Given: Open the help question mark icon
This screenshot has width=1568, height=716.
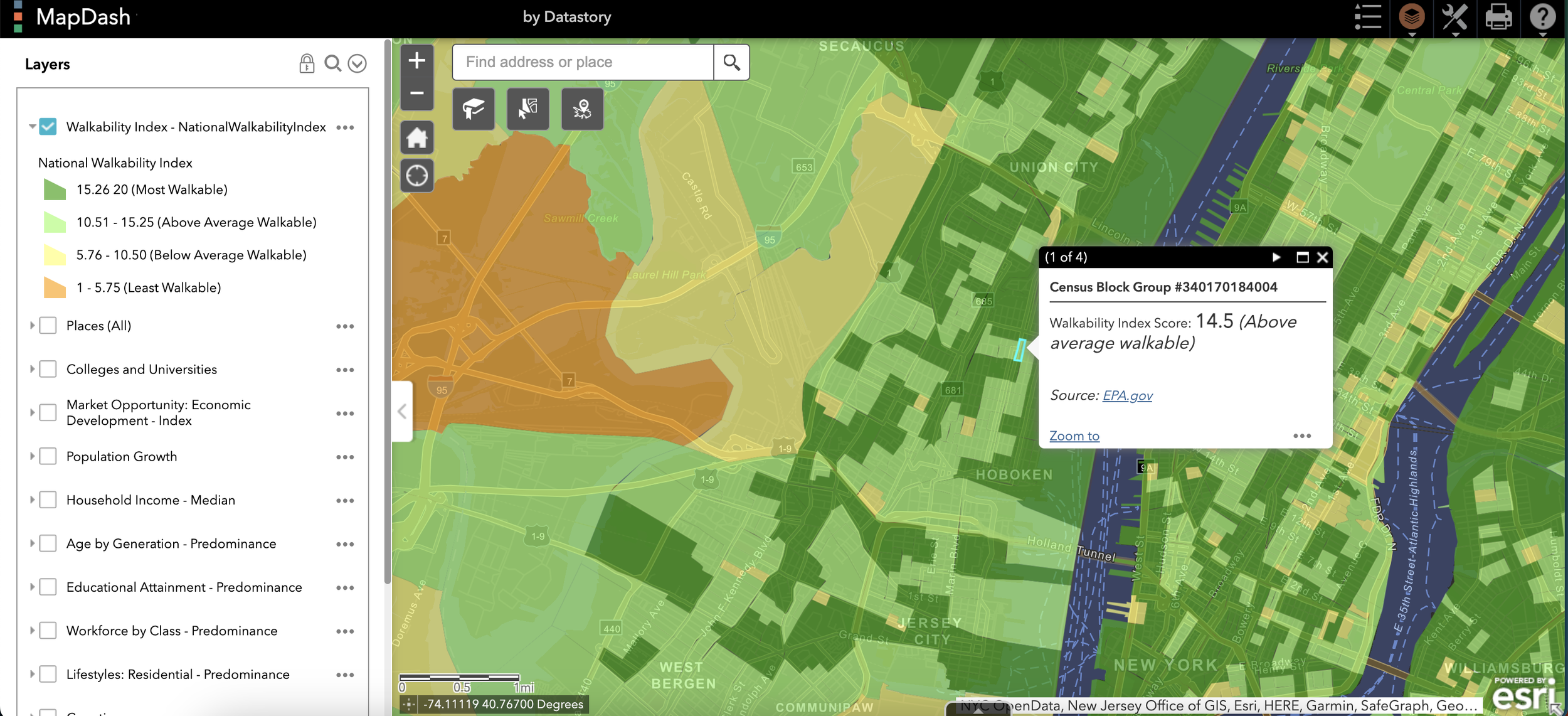Looking at the screenshot, I should tap(1542, 17).
